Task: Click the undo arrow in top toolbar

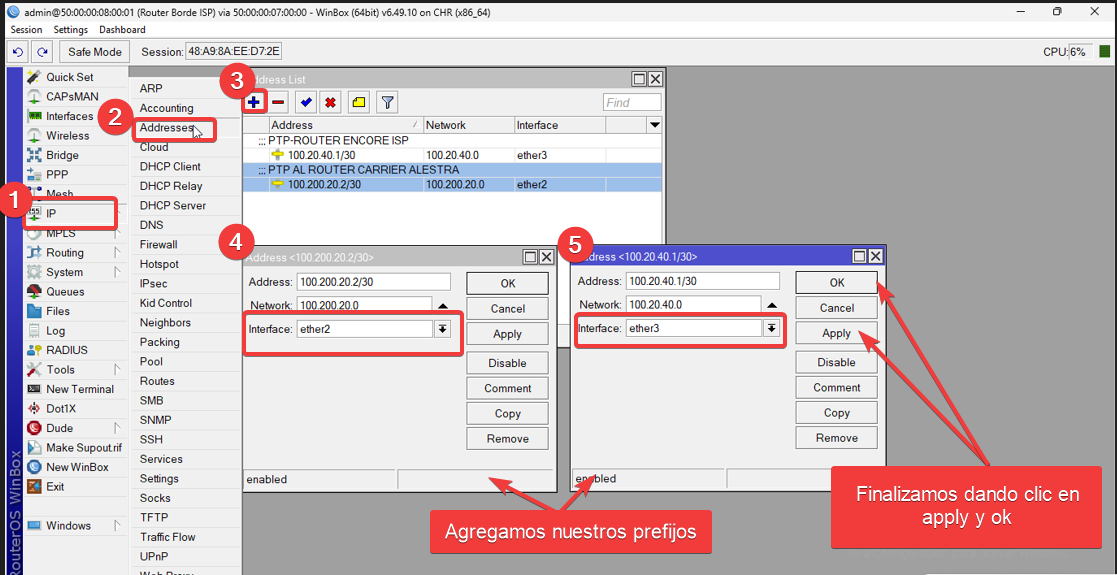Action: point(18,52)
